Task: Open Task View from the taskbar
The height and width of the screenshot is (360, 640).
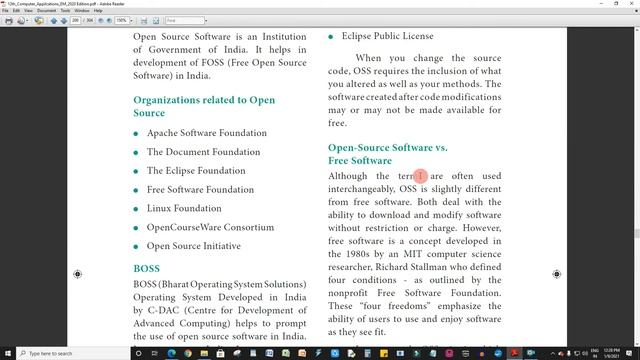Action: (x=155, y=353)
